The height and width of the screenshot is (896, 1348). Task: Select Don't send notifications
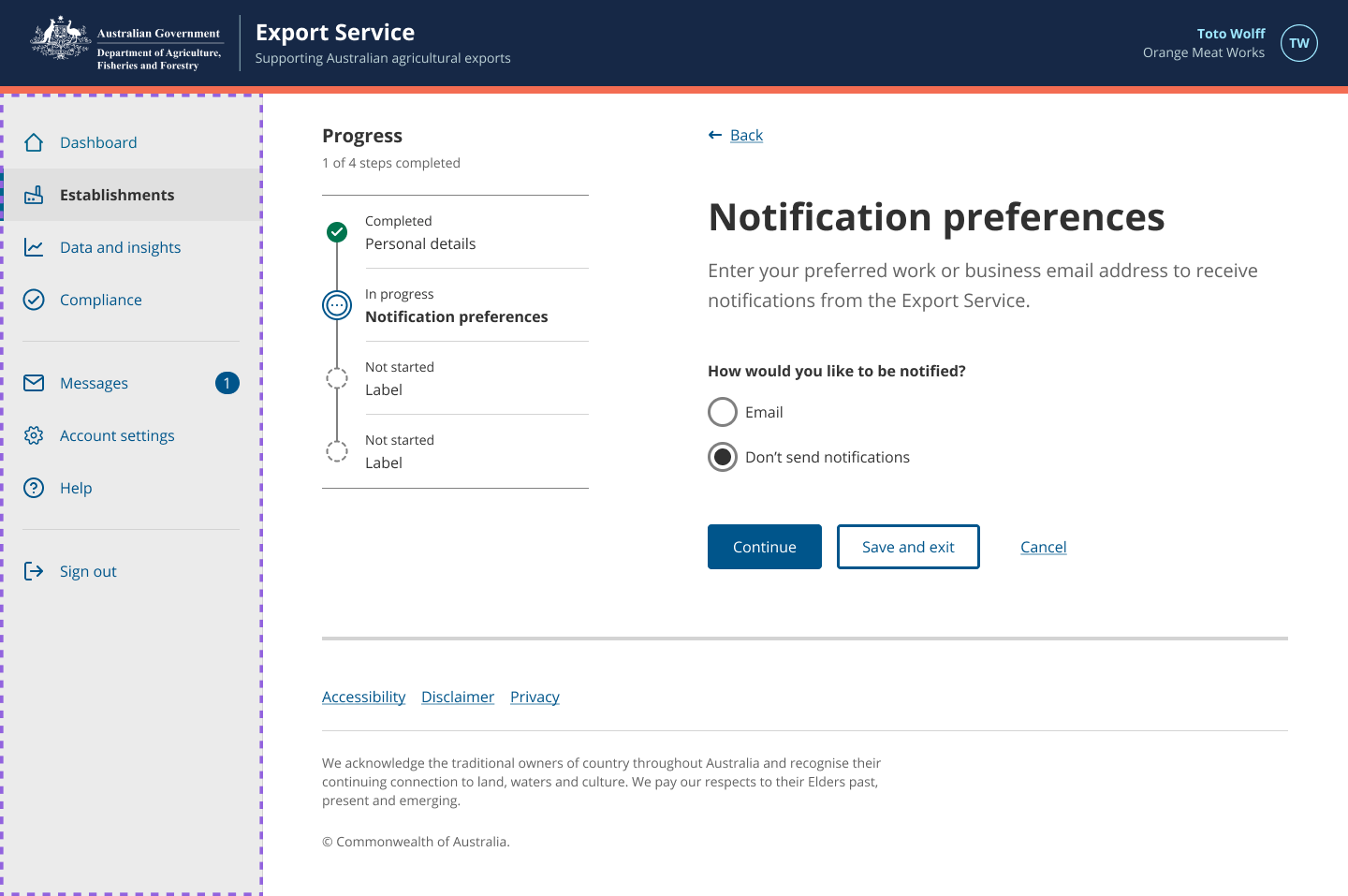click(x=723, y=457)
